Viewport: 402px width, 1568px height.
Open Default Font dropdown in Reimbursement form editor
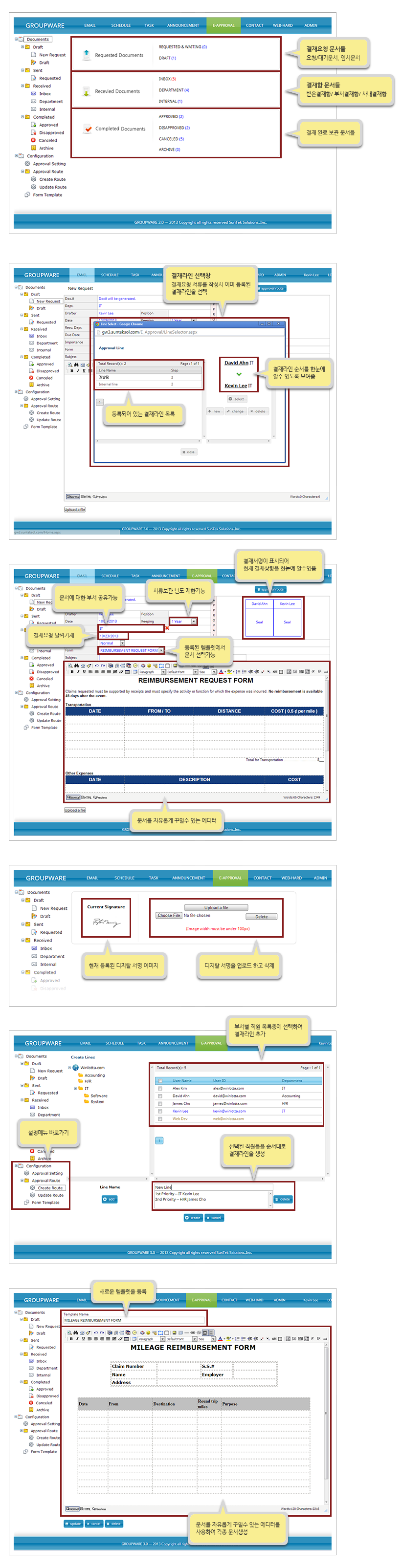tap(195, 672)
